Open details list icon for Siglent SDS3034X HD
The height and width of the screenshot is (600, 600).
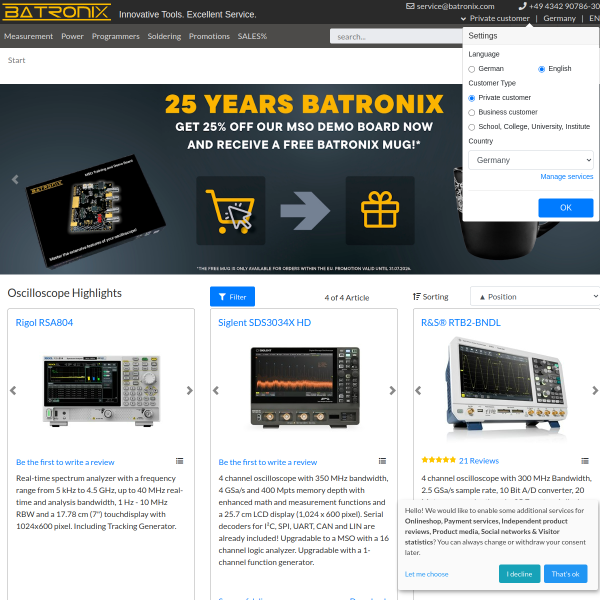382,461
